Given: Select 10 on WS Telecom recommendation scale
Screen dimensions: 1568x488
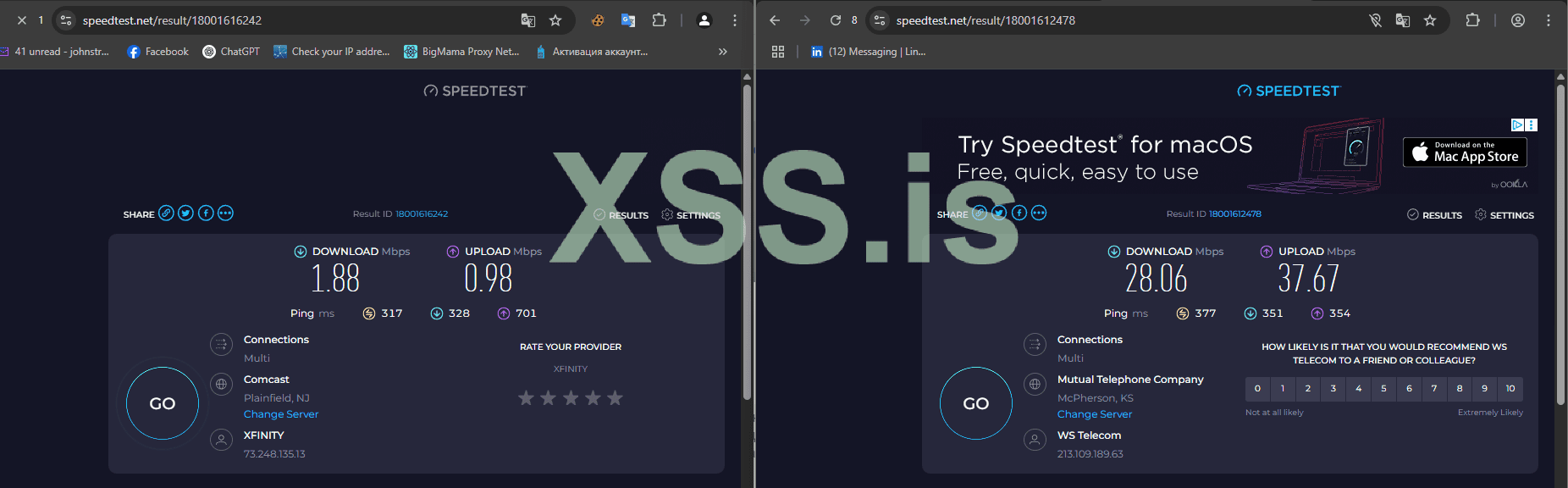Looking at the screenshot, I should click(x=1510, y=389).
